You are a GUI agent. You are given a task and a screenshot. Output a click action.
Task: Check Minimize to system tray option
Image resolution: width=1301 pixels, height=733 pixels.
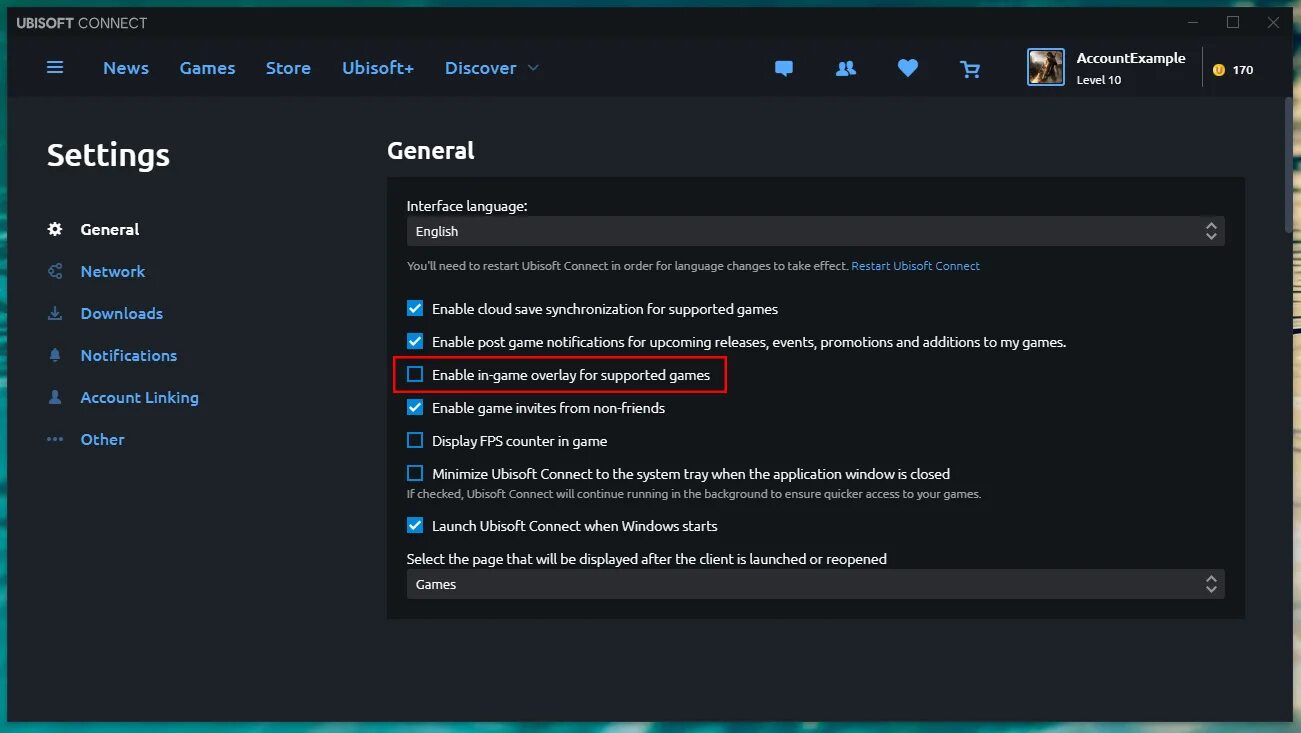pos(415,474)
